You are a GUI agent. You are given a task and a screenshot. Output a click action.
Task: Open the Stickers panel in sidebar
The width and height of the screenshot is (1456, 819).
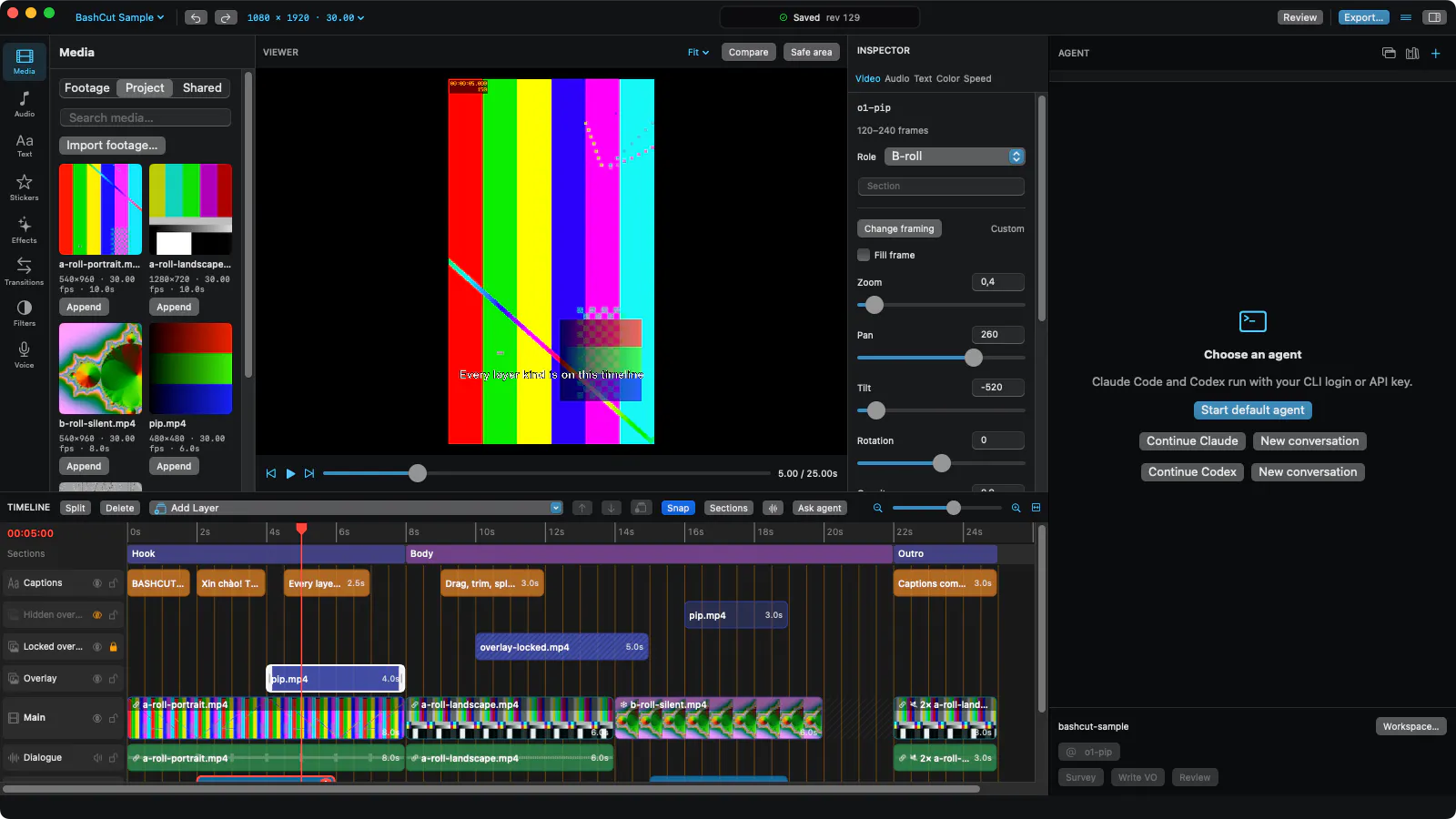25,187
